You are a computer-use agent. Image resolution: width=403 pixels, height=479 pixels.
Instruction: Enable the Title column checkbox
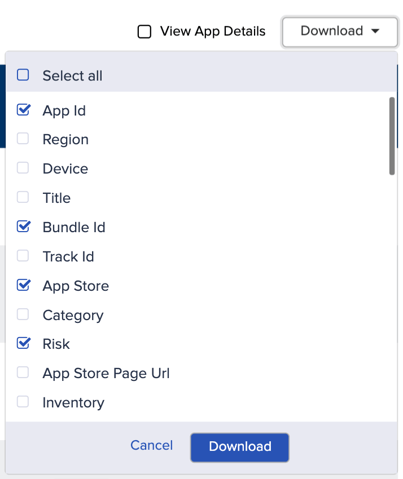pos(23,197)
